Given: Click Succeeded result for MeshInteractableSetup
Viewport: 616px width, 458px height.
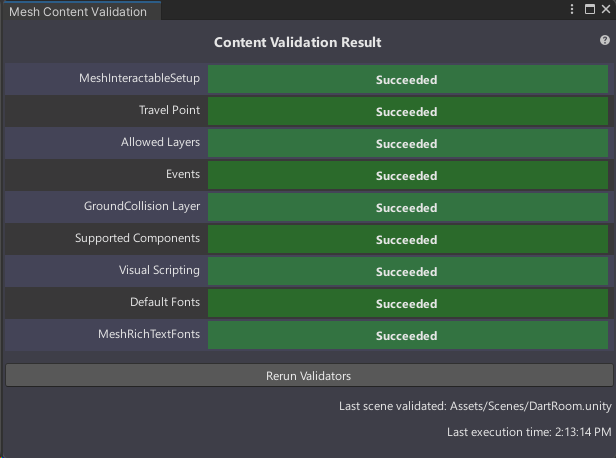Looking at the screenshot, I should pyautogui.click(x=408, y=79).
